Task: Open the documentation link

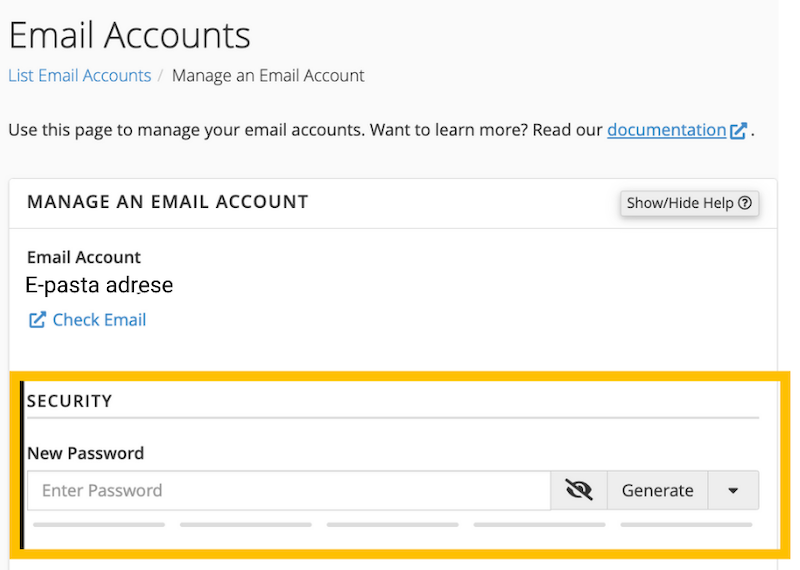Action: coord(666,130)
